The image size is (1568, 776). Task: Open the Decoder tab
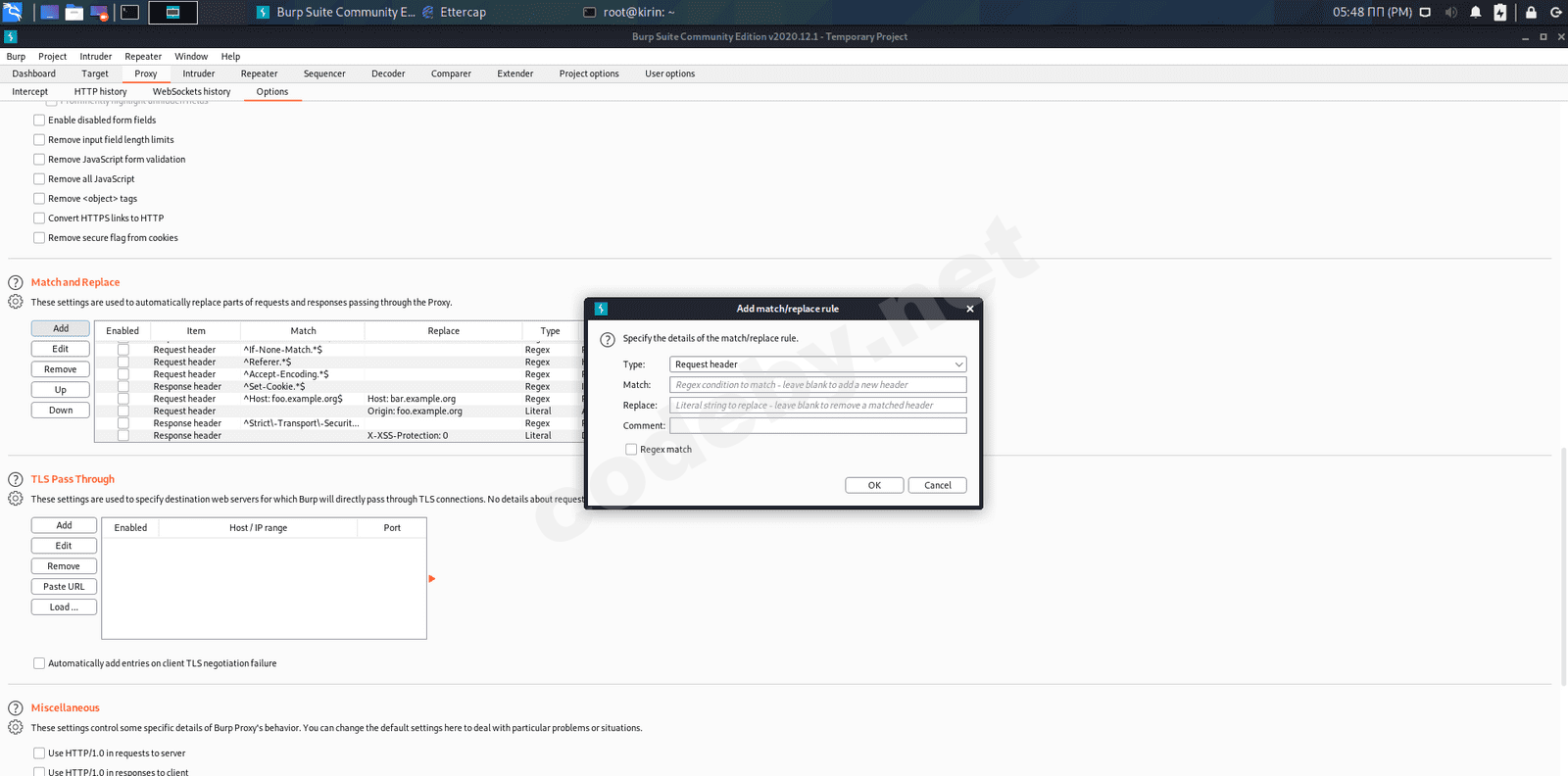388,73
